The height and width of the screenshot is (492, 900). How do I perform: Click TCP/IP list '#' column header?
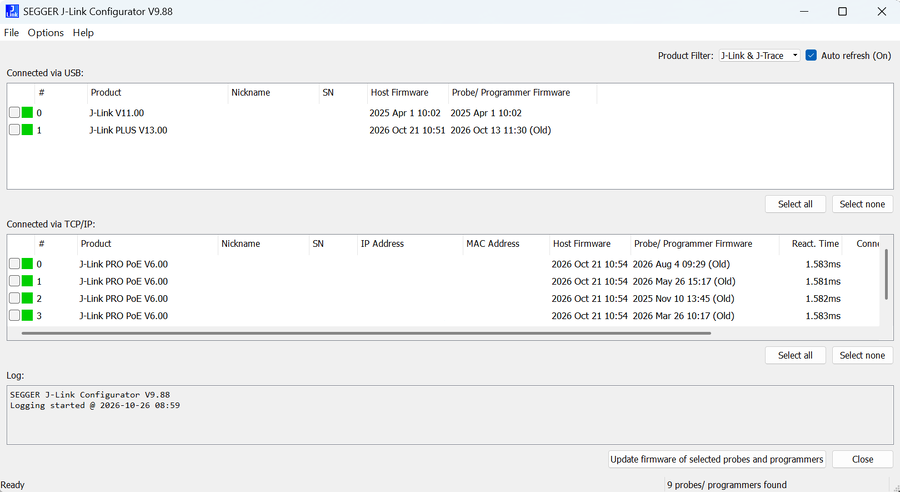point(56,244)
